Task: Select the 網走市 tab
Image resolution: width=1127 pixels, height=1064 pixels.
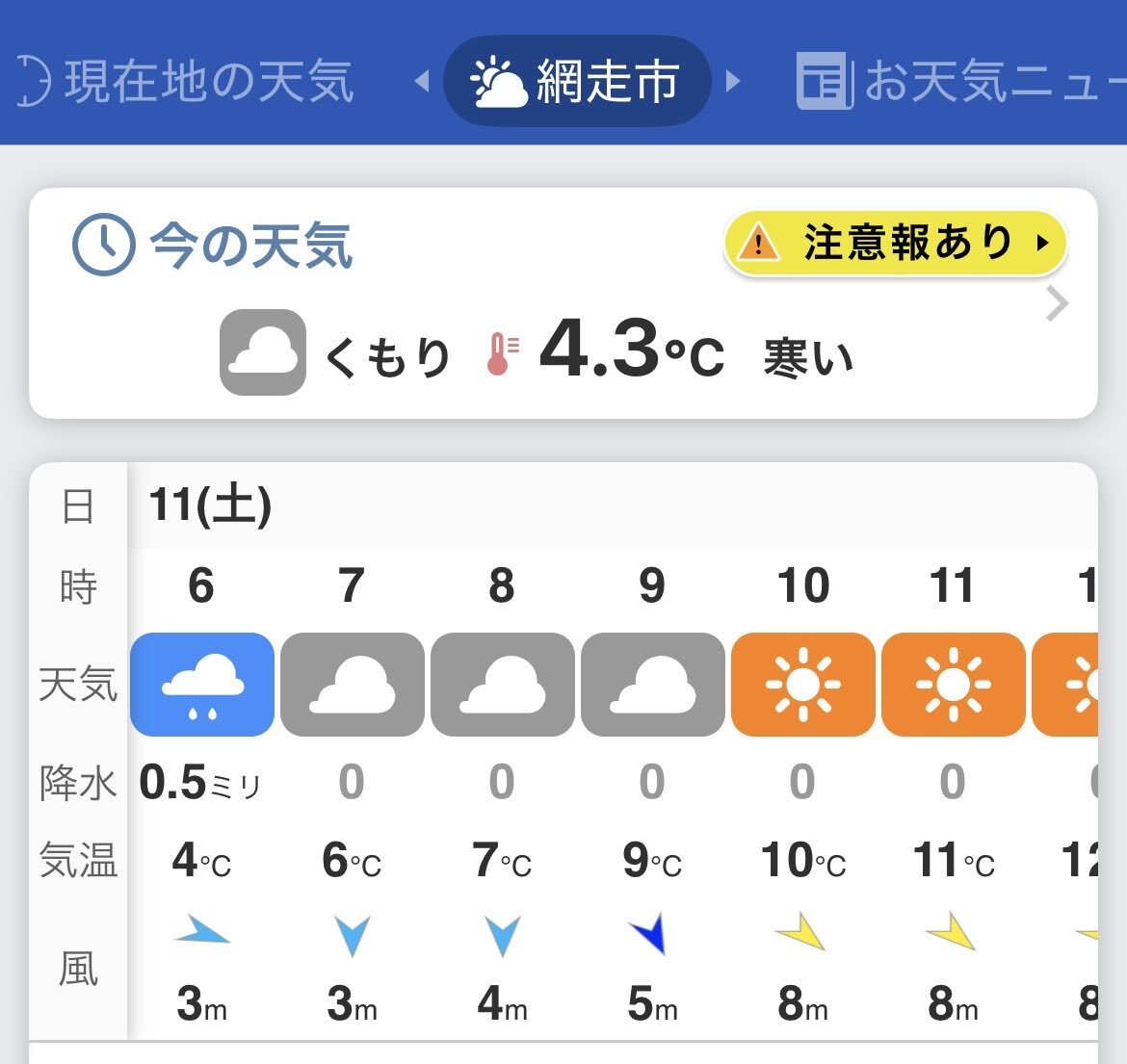Action: coord(577,81)
